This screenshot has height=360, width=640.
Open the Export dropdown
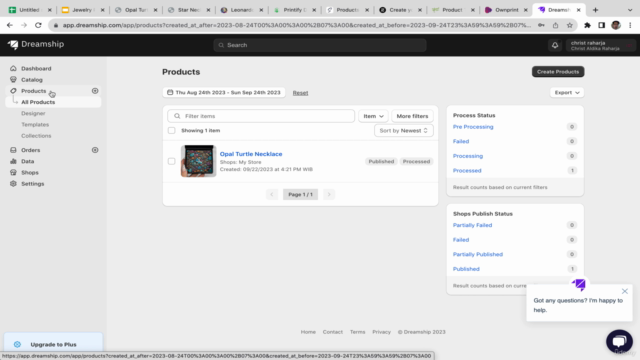(567, 93)
